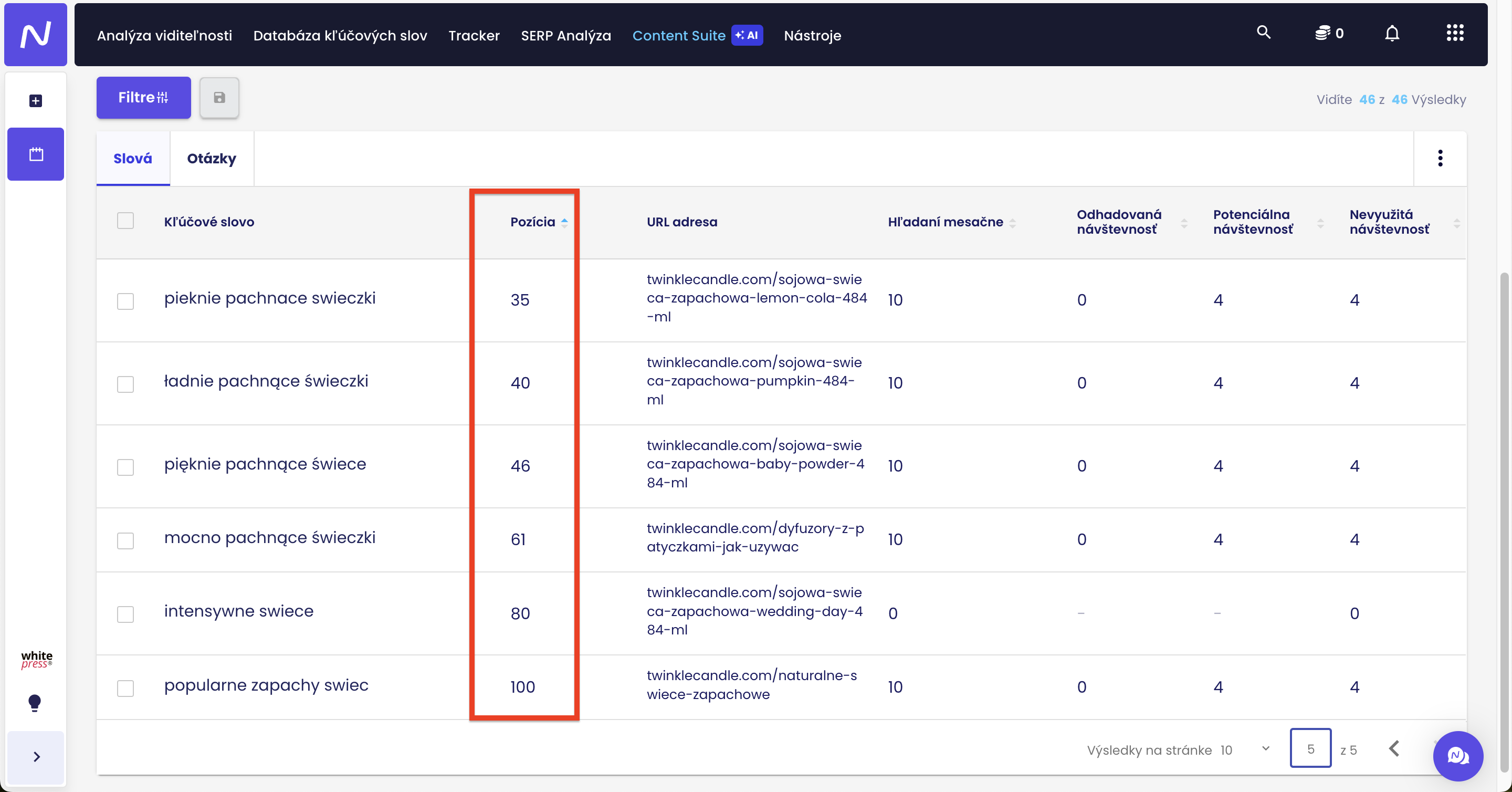Click the page number input field
This screenshot has height=792, width=1512.
tap(1309, 748)
